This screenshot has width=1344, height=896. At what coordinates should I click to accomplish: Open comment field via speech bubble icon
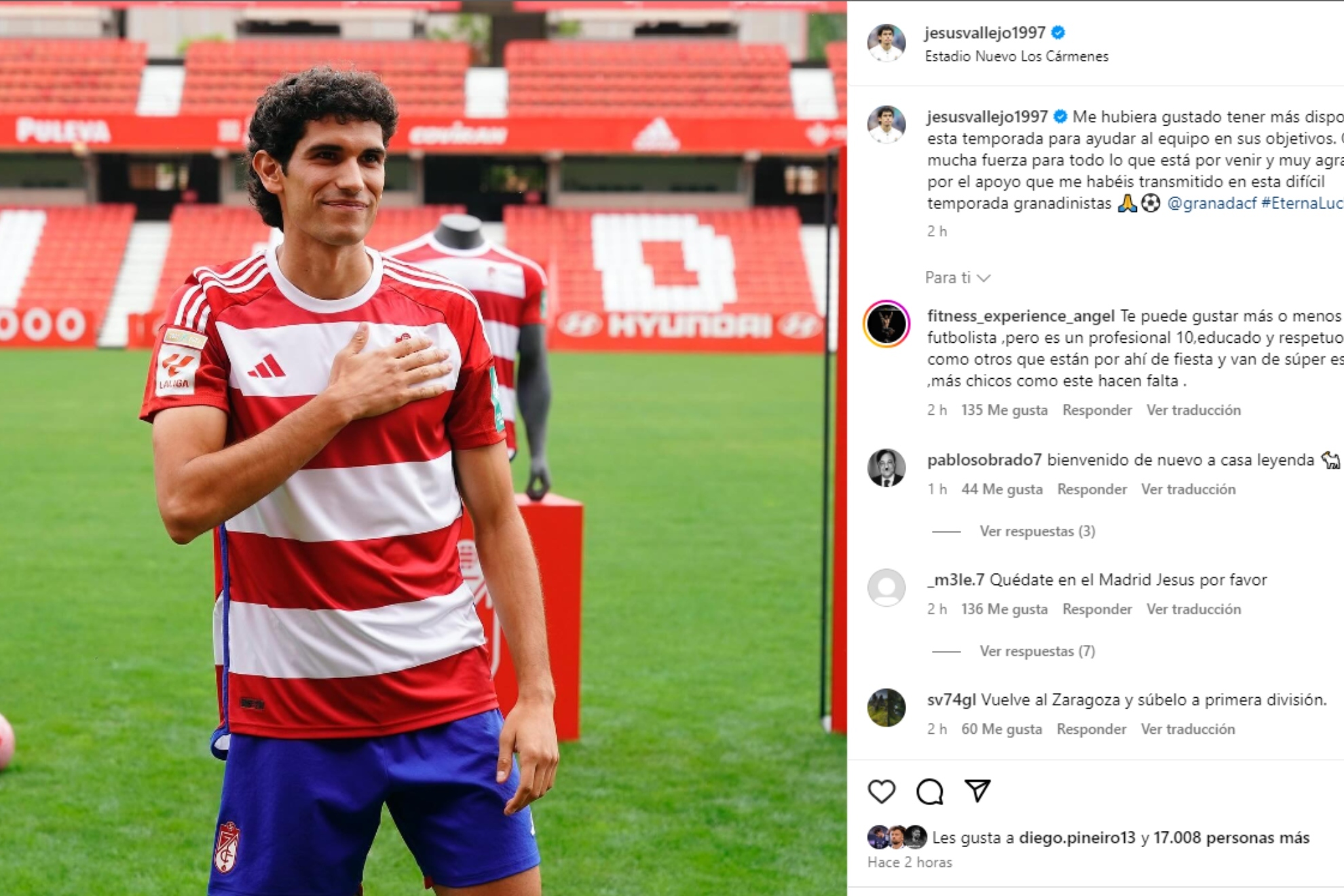pyautogui.click(x=929, y=791)
